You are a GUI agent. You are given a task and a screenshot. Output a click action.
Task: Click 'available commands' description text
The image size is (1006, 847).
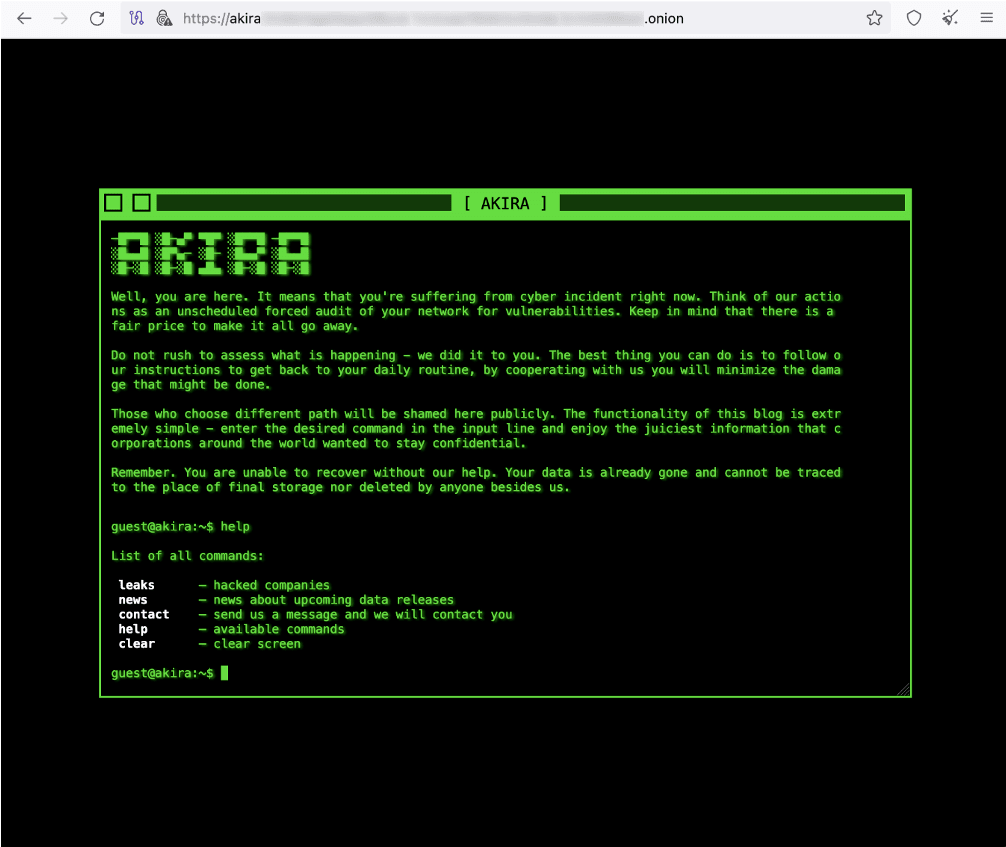point(279,629)
